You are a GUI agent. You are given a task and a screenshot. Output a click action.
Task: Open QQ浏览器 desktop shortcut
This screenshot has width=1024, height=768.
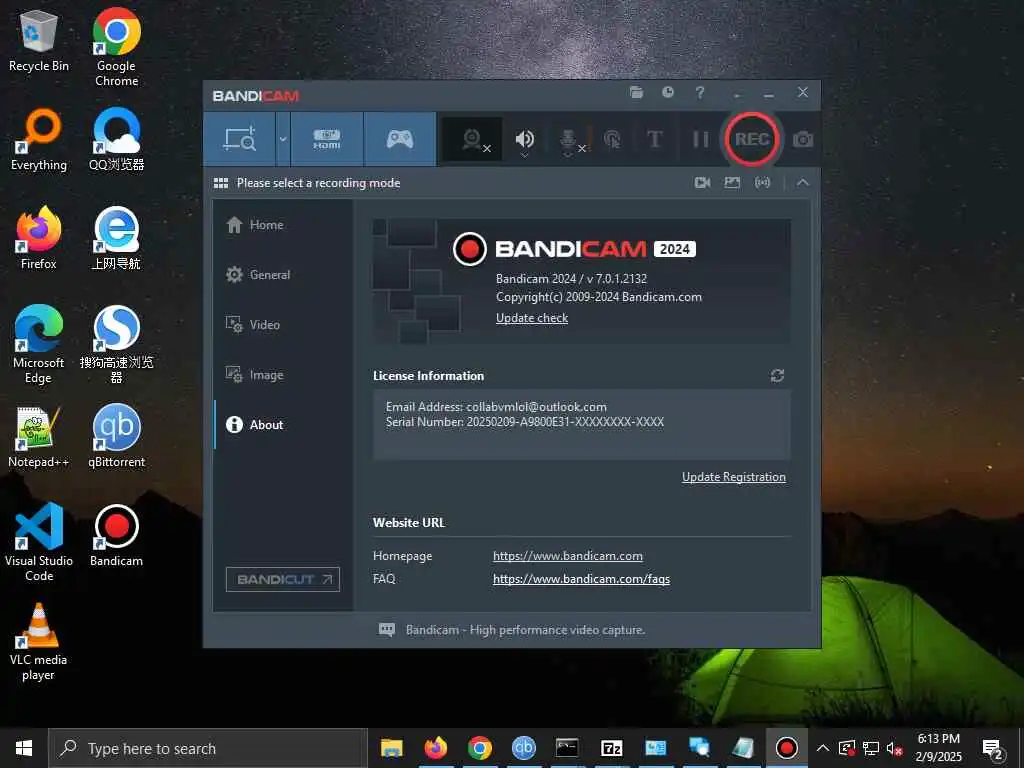116,140
